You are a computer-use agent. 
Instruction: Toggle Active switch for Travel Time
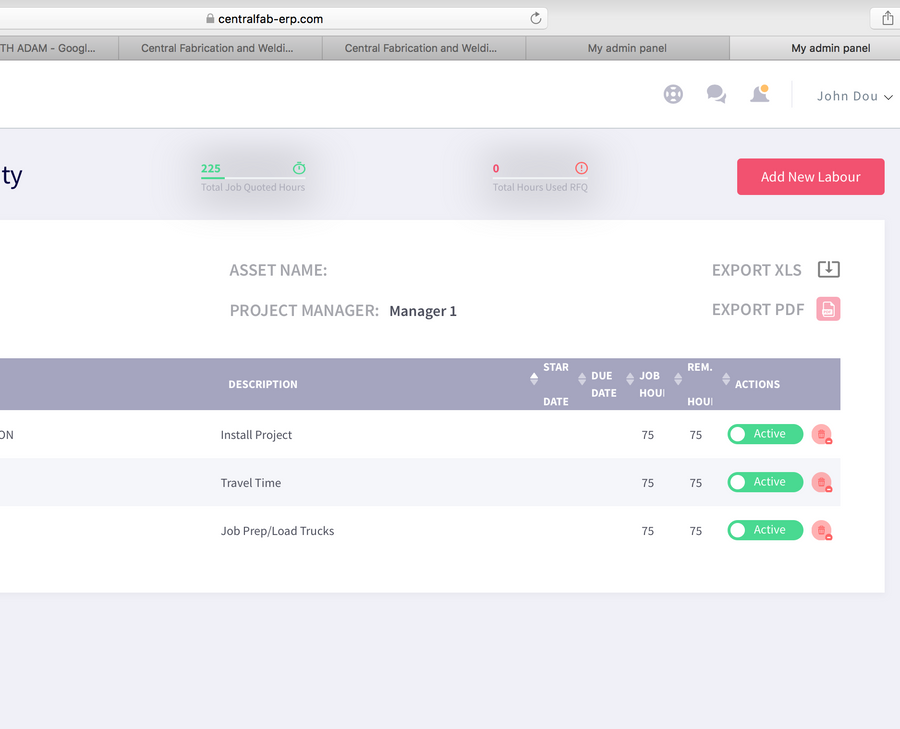pyautogui.click(x=765, y=482)
